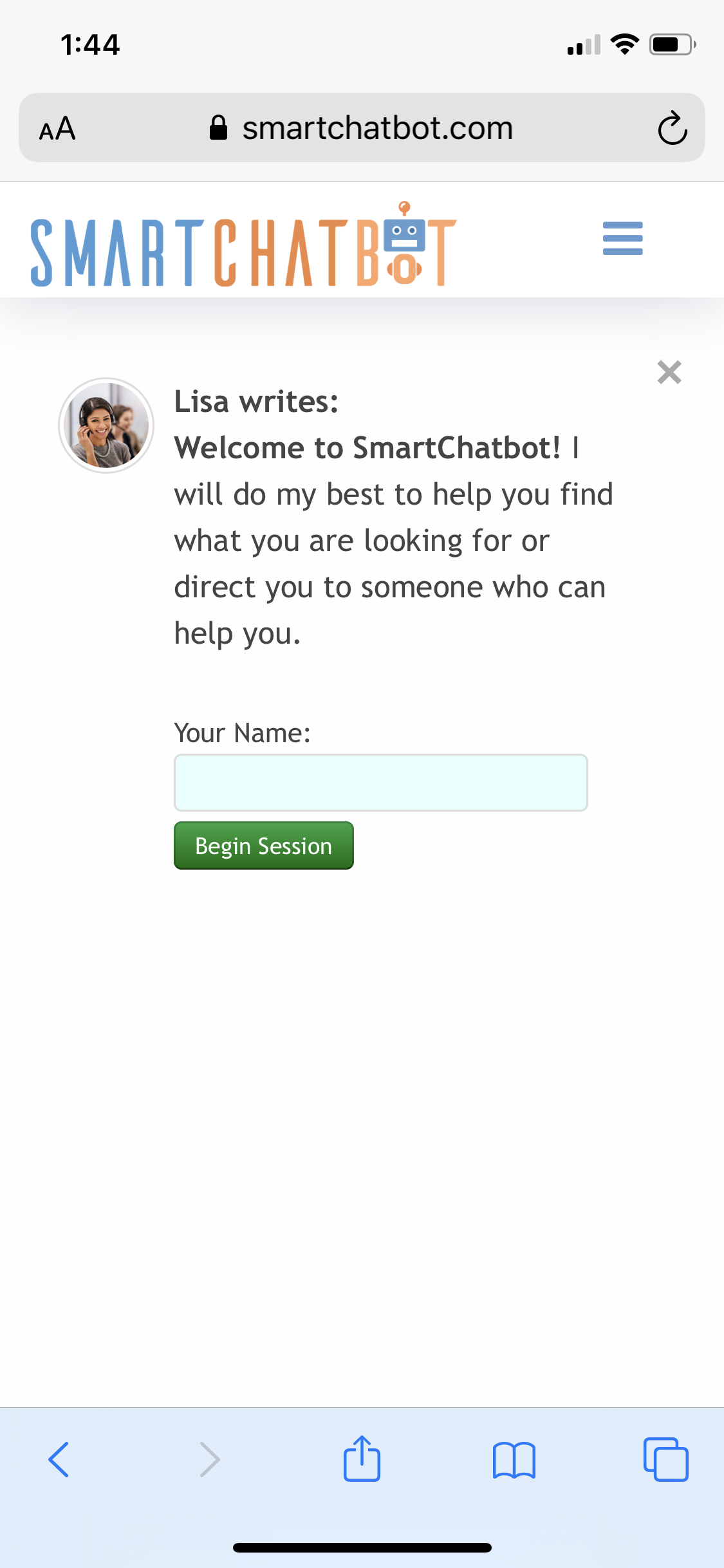Show open tabs overview
The height and width of the screenshot is (1568, 724).
pyautogui.click(x=665, y=1459)
